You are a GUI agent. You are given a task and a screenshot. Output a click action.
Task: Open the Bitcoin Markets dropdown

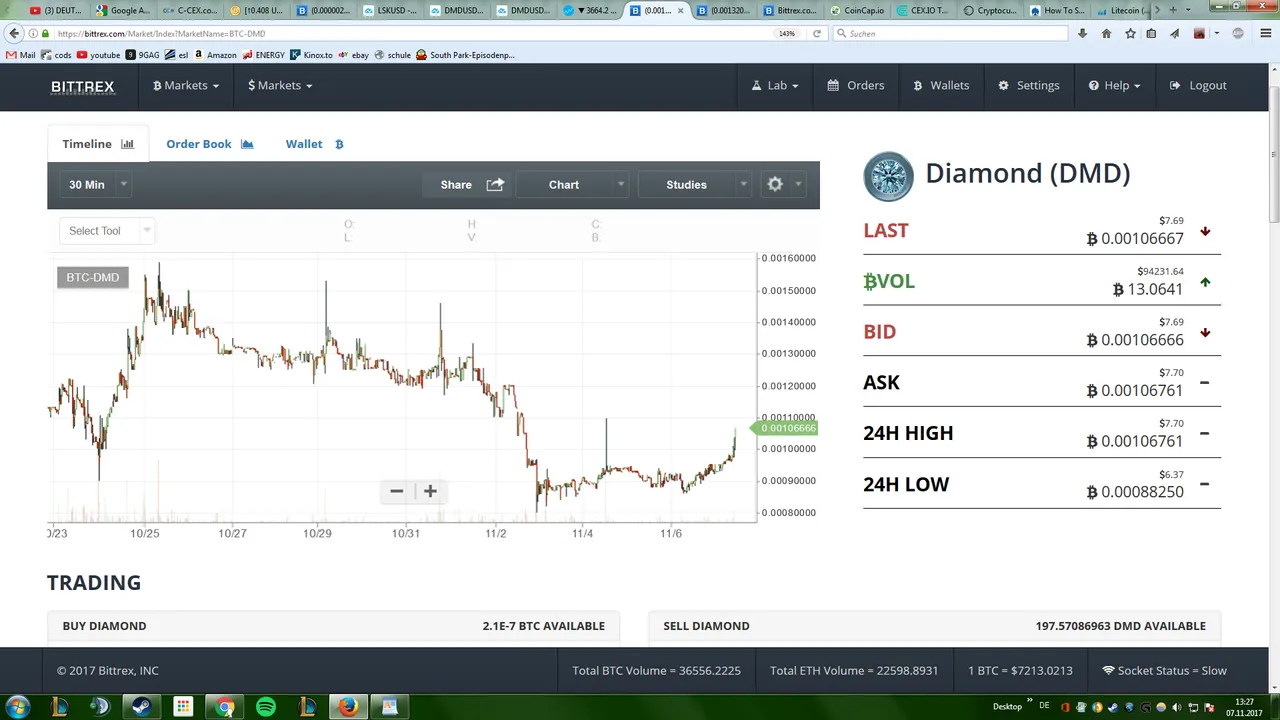tap(185, 85)
